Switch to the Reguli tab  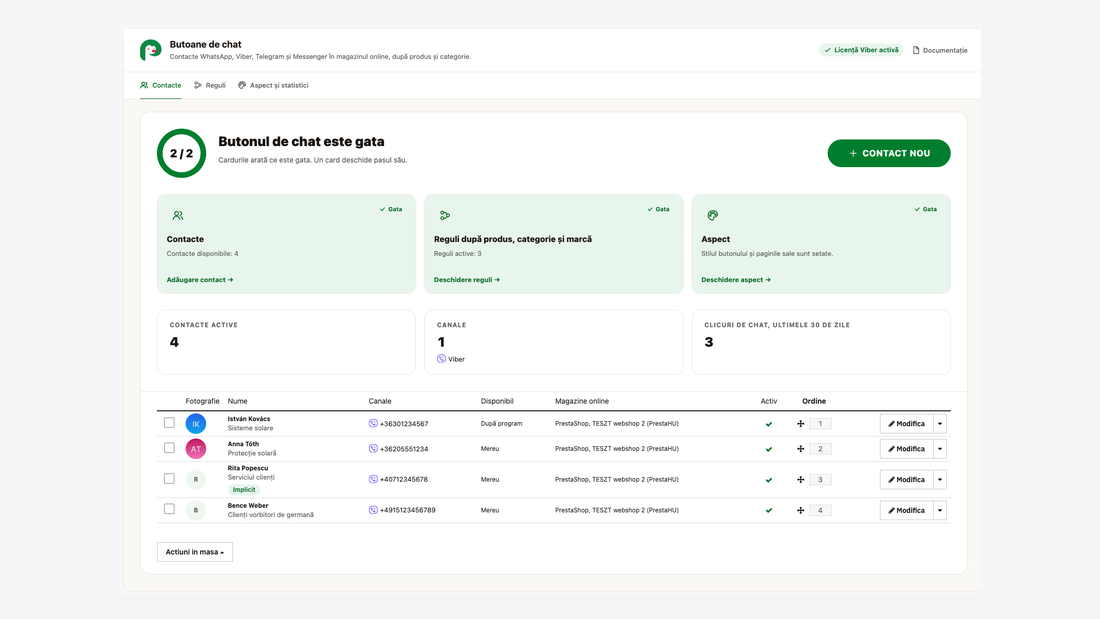(210, 85)
